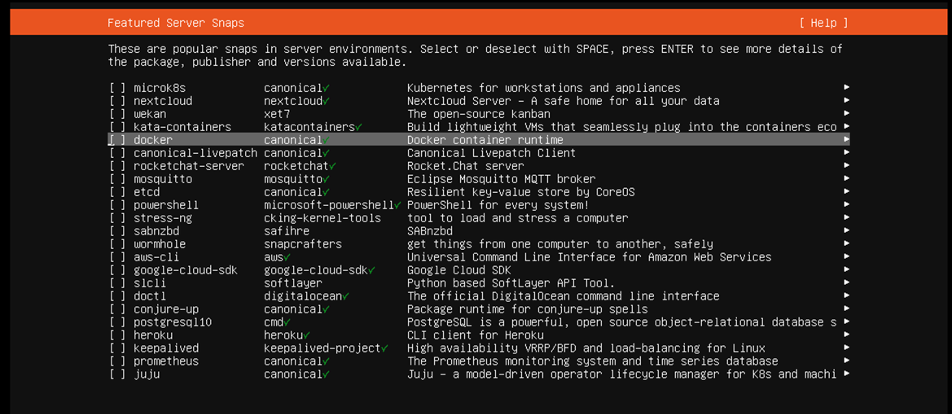Click the green checkmark after rocketchat publisher
Viewport: 952px width, 414px height.
[x=333, y=166]
